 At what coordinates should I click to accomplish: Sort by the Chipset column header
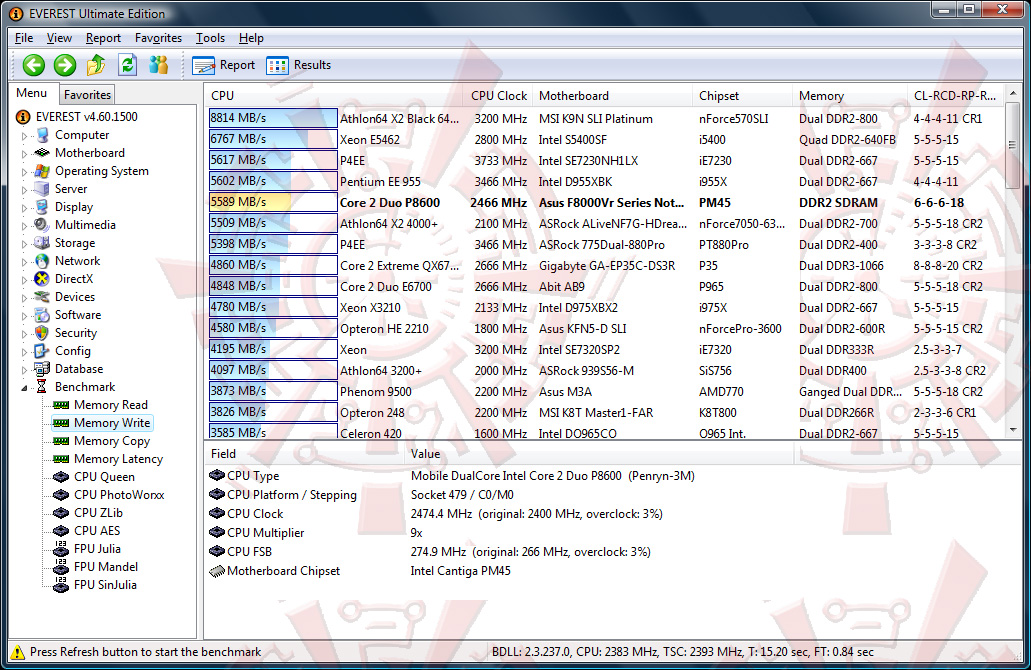click(742, 96)
